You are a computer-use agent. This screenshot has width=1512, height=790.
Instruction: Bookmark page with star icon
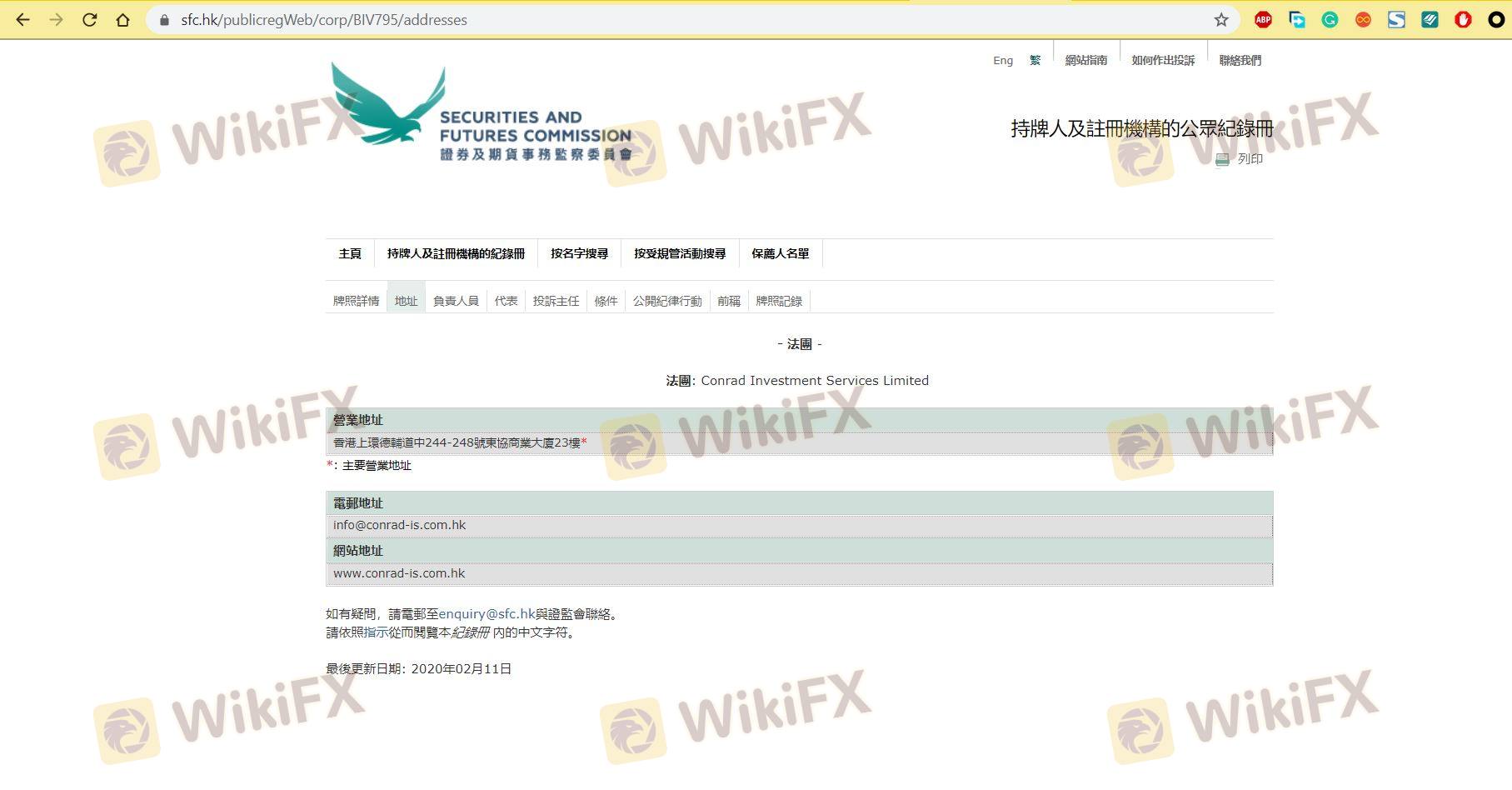point(1220,20)
